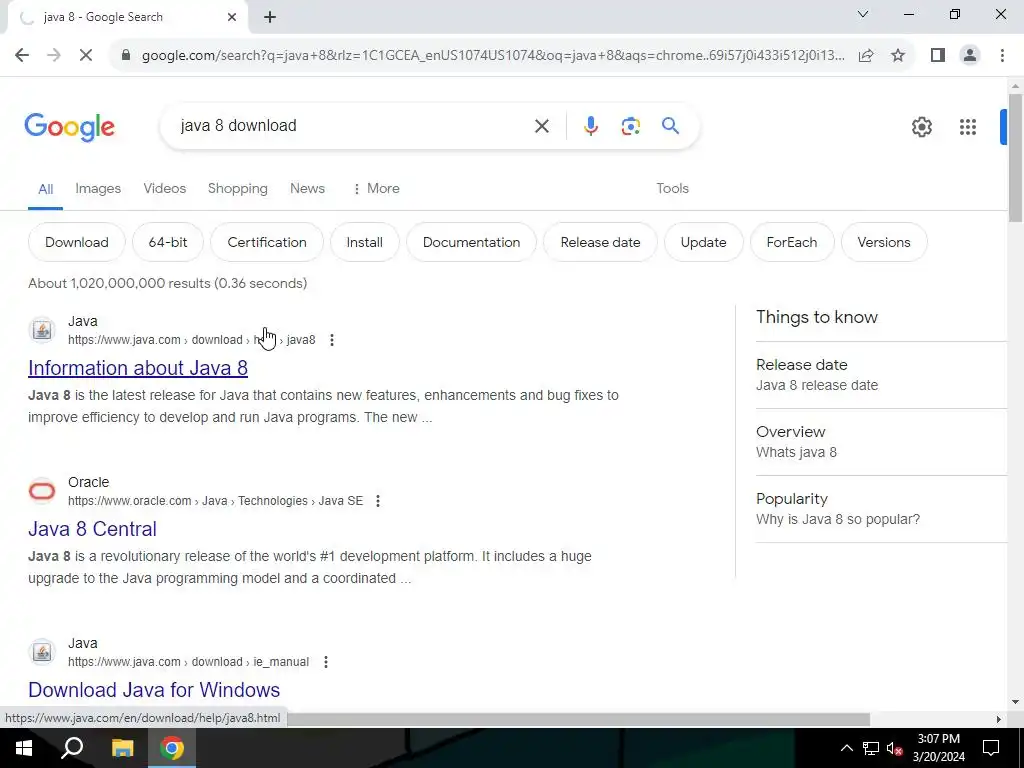1024x768 pixels.
Task: Bookmark this page with the star icon
Action: [898, 56]
